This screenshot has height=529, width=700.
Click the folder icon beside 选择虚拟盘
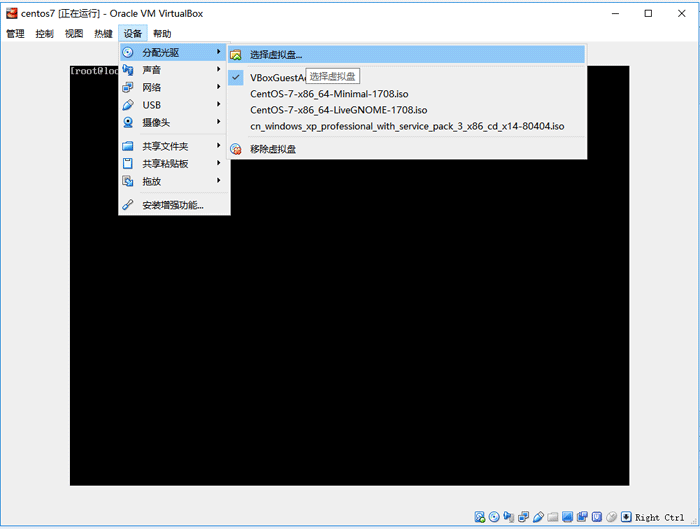coord(236,55)
